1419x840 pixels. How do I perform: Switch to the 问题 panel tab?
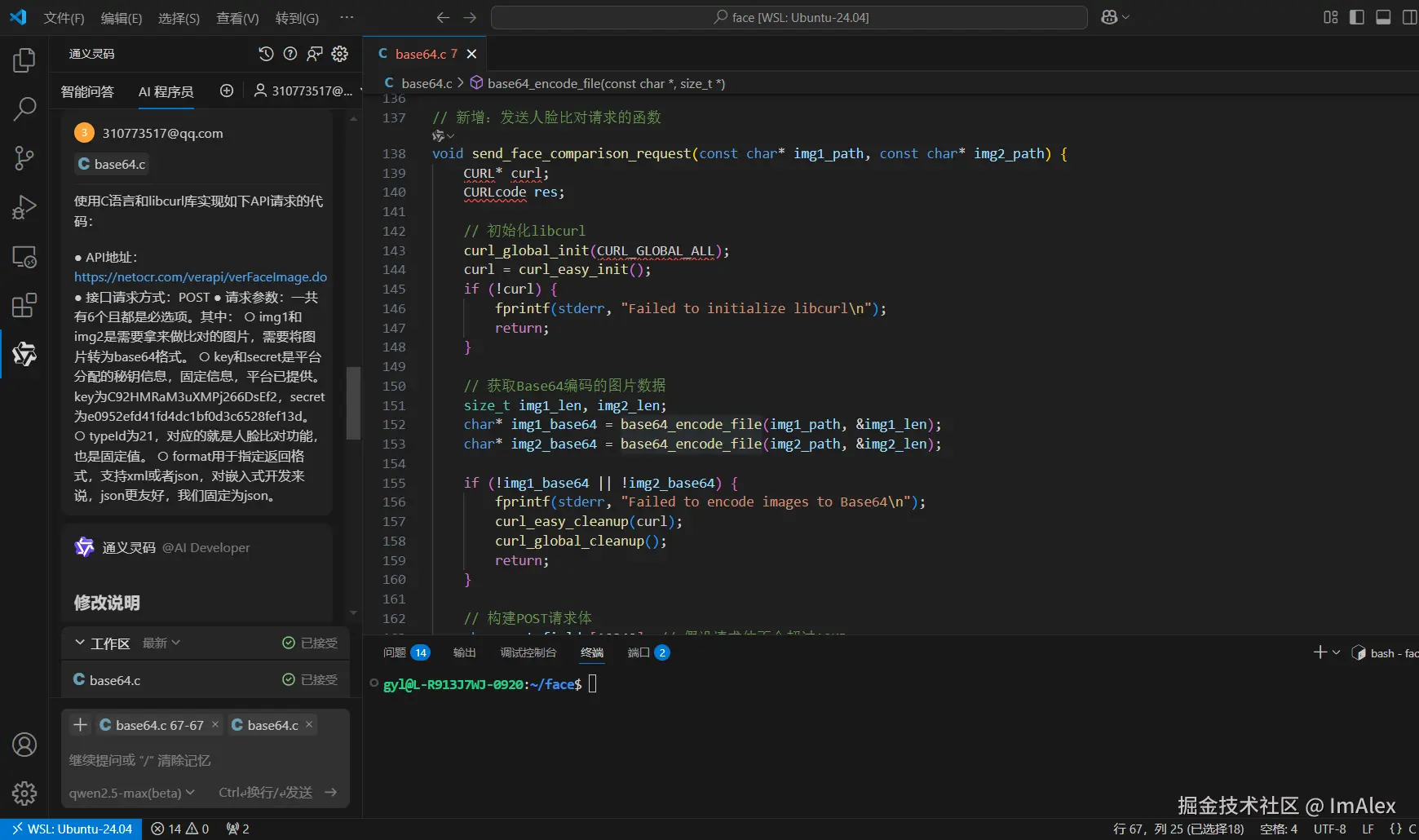(x=395, y=652)
